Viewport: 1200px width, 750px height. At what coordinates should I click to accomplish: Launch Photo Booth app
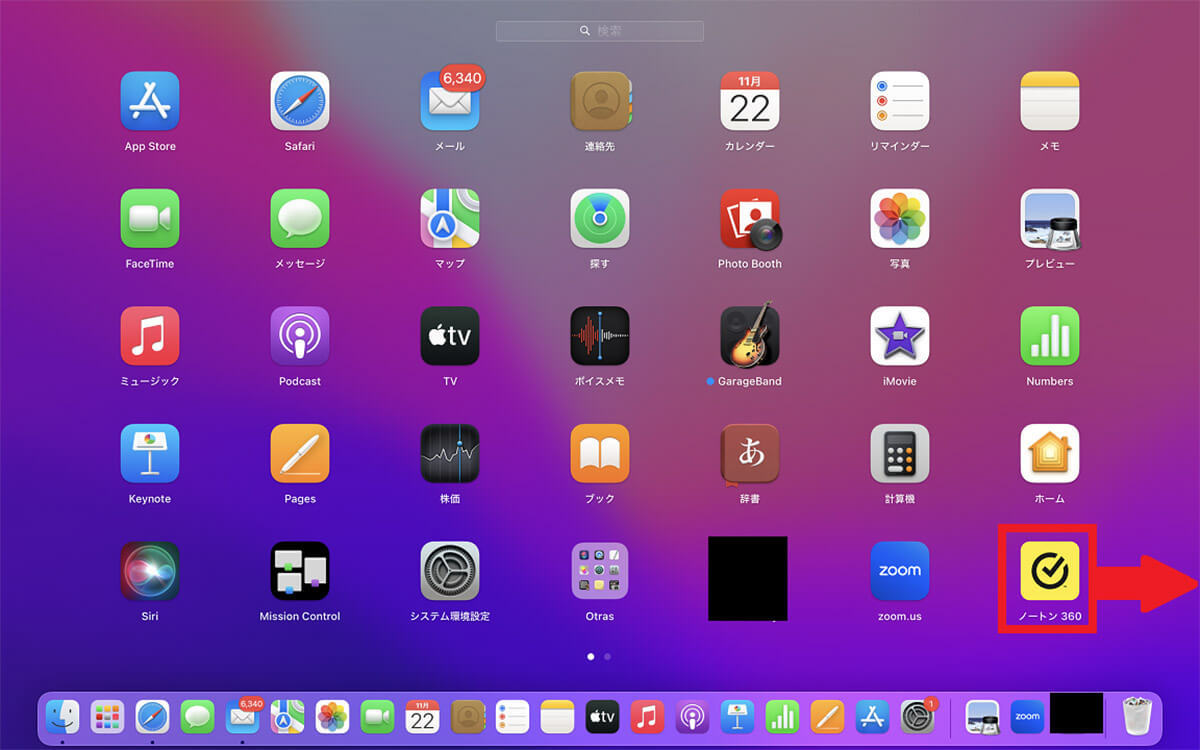pos(750,218)
